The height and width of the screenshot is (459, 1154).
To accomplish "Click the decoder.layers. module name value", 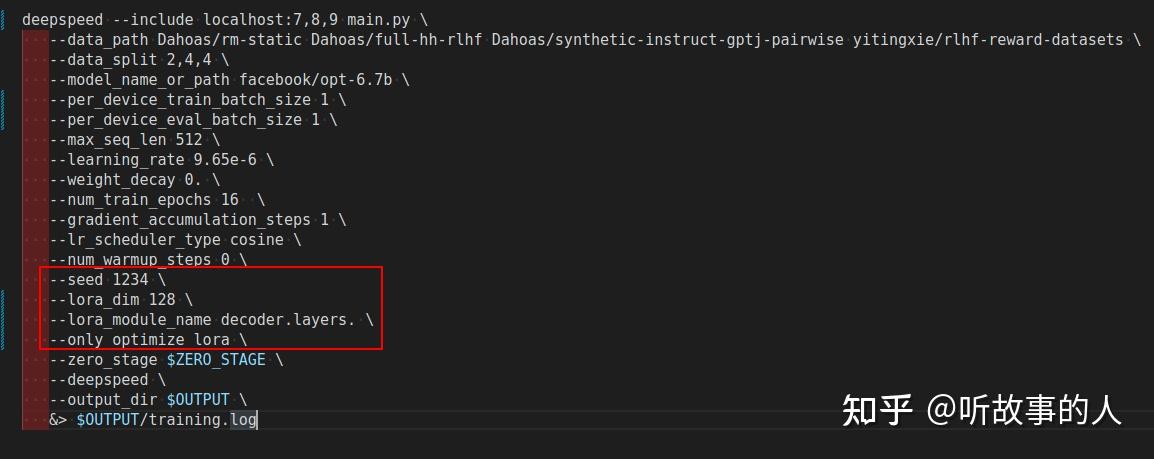I will point(288,319).
